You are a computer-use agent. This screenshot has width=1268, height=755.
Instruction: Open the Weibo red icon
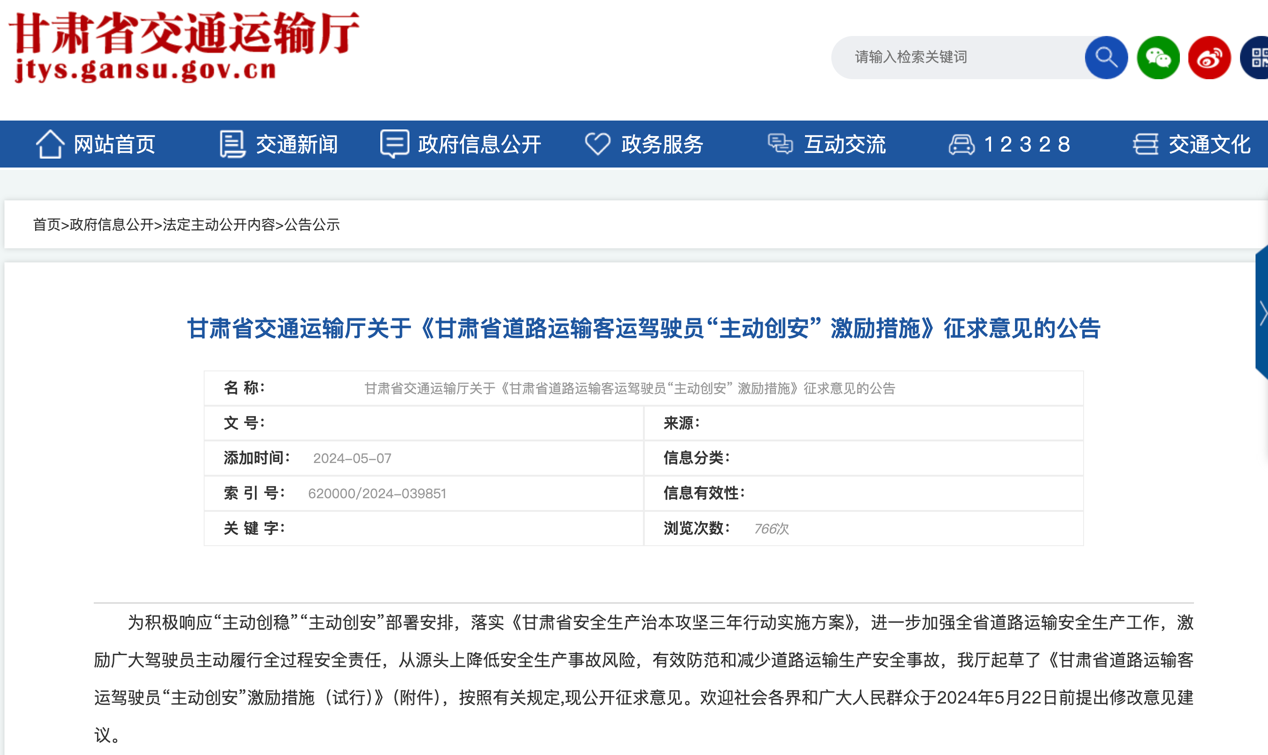point(1209,57)
